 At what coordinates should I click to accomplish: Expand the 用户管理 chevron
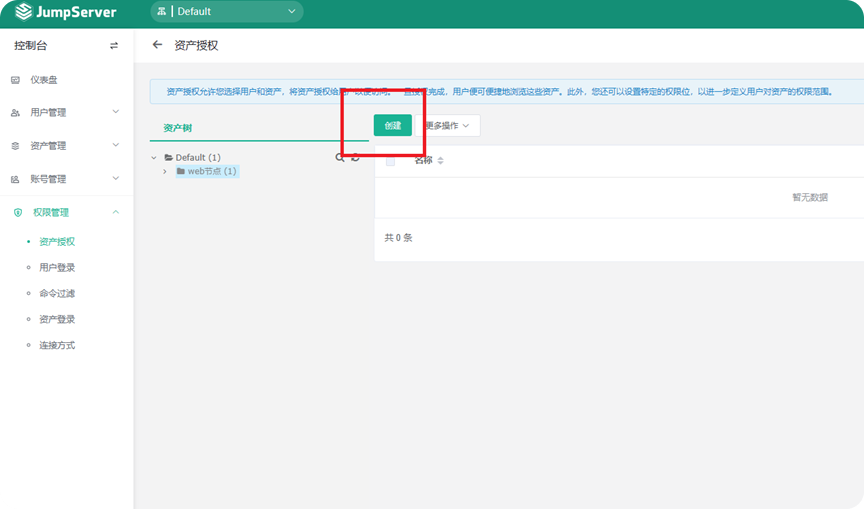pyautogui.click(x=116, y=112)
